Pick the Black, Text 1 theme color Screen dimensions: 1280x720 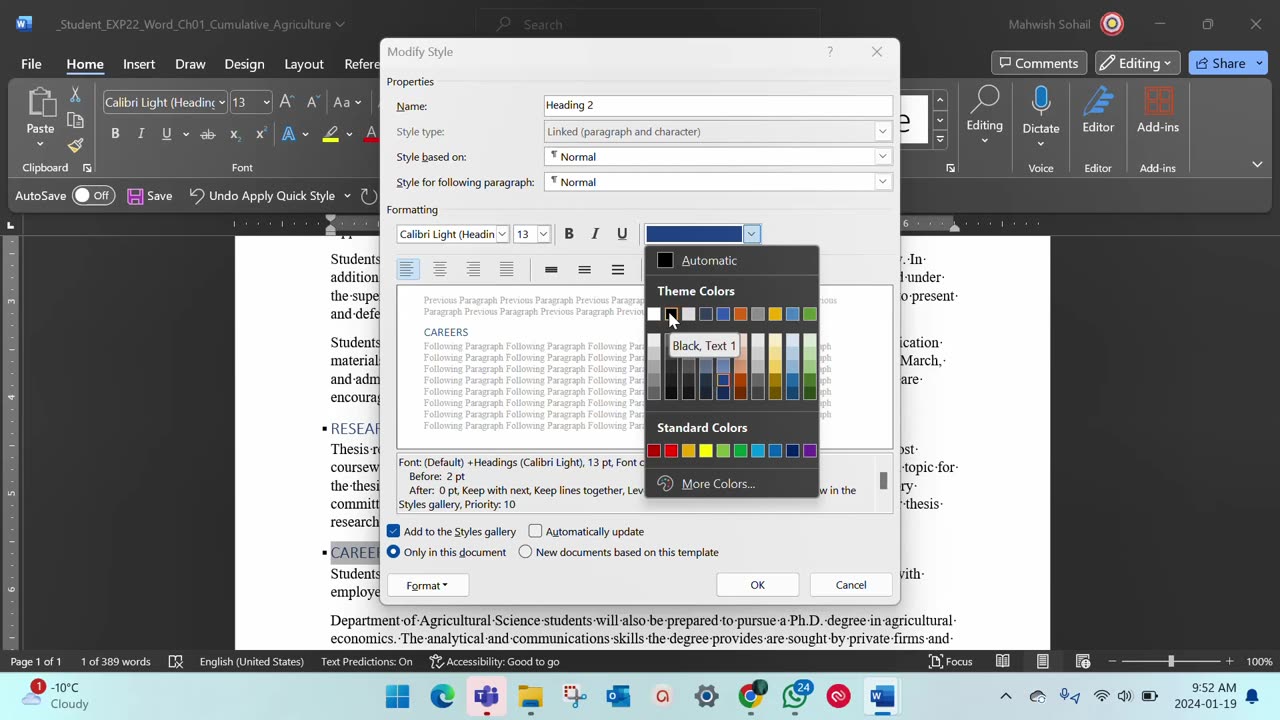(x=671, y=314)
